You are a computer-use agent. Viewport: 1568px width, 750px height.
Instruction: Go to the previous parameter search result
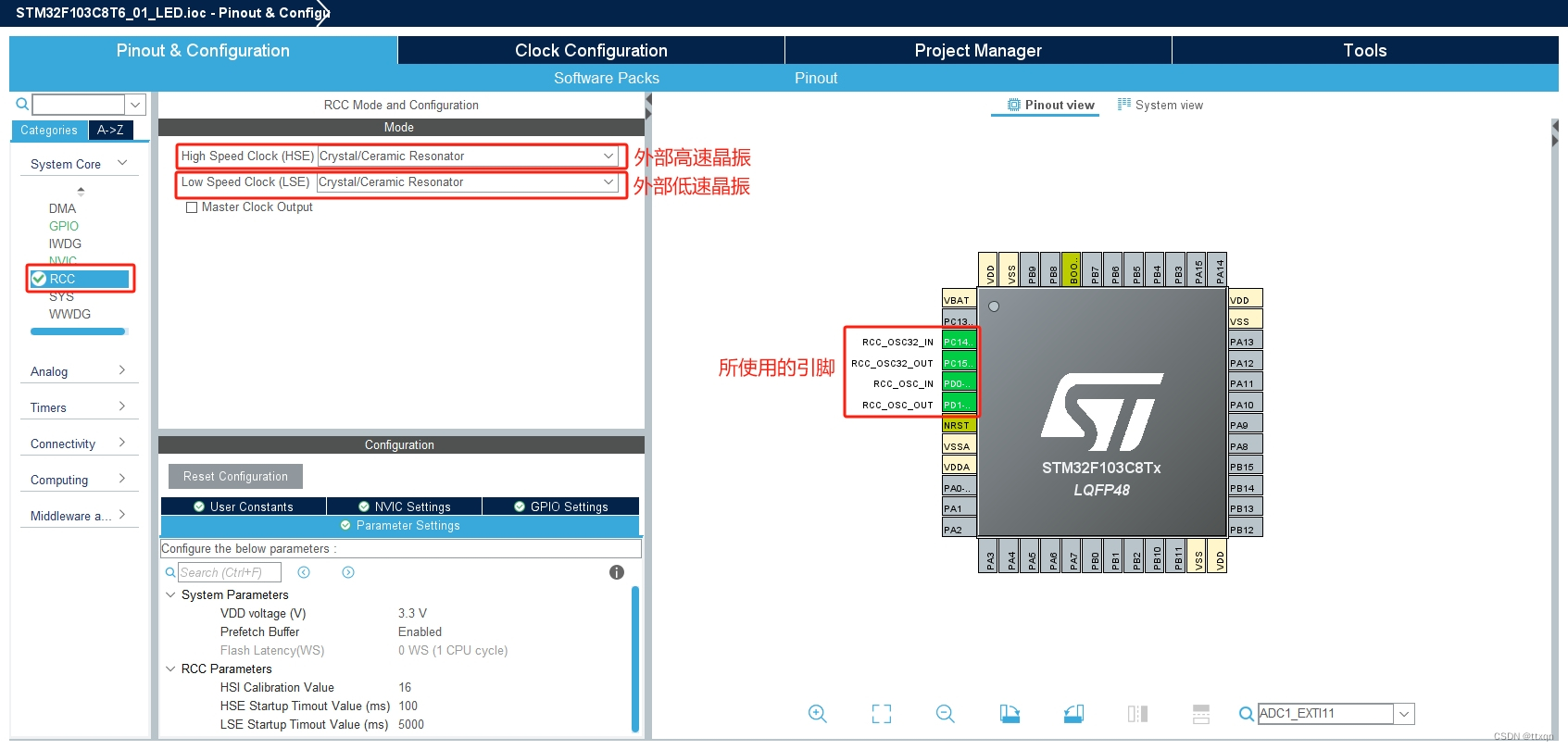[304, 572]
